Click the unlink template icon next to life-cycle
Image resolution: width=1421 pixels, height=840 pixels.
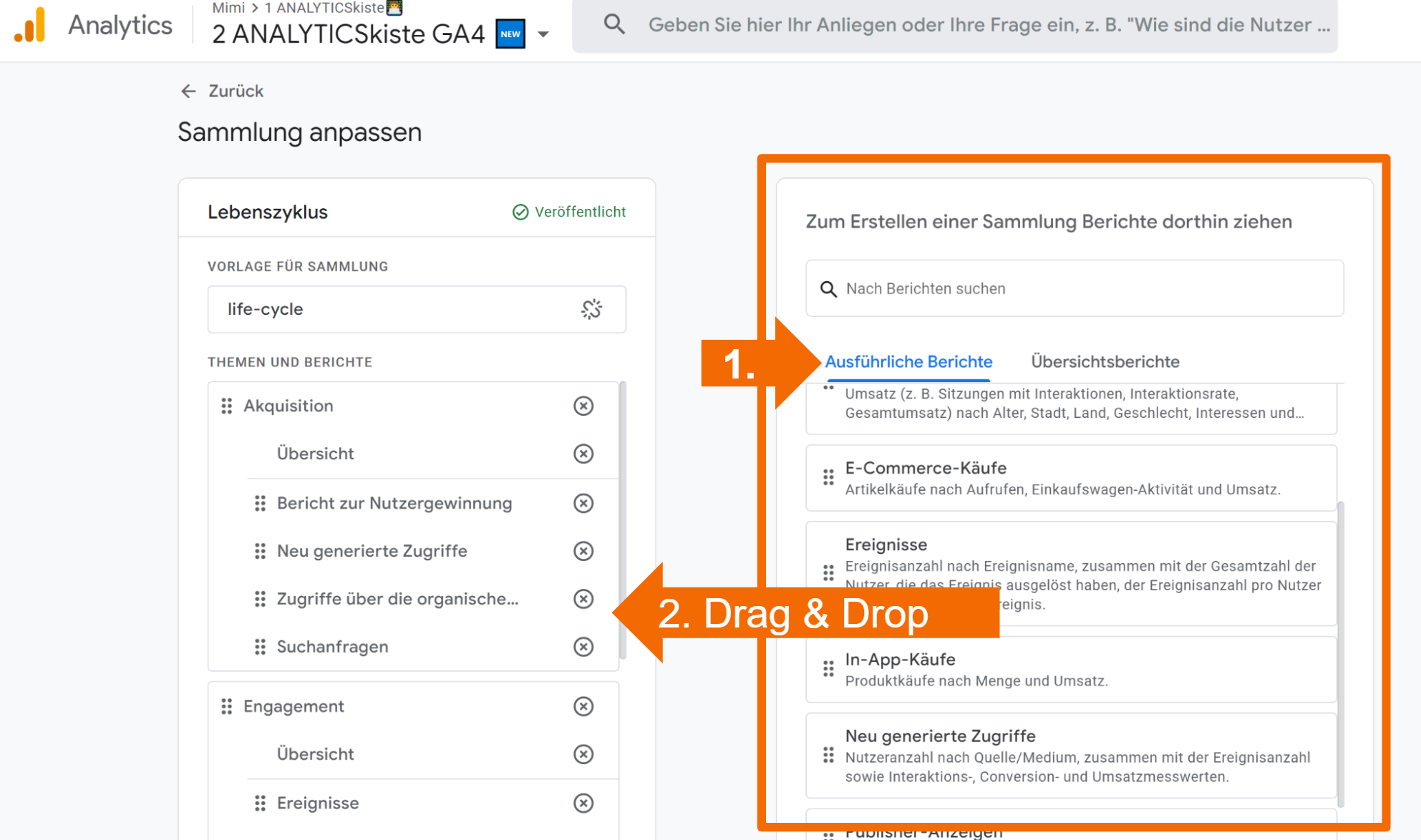pos(591,309)
